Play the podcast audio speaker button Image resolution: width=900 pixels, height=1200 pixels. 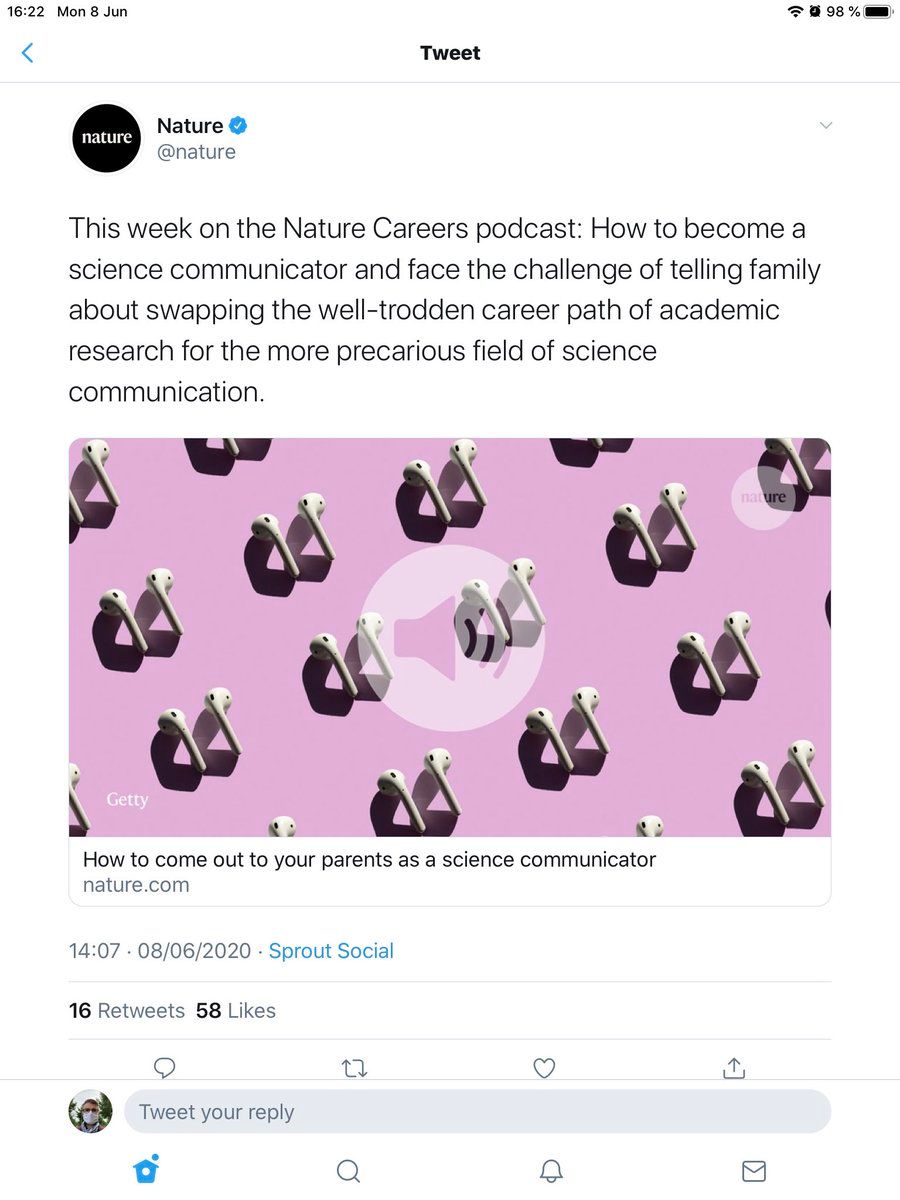pyautogui.click(x=451, y=637)
